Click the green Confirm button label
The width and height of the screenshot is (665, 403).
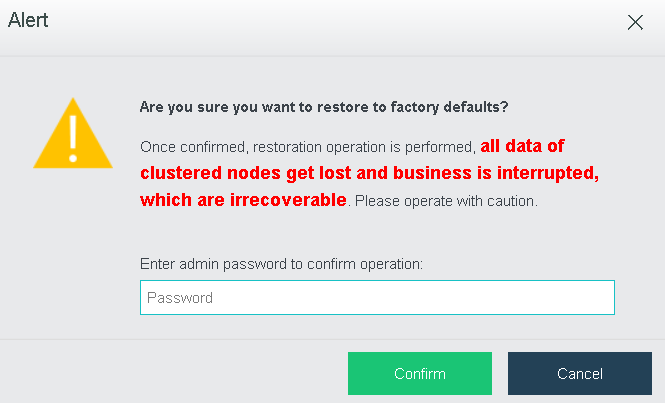coord(420,374)
